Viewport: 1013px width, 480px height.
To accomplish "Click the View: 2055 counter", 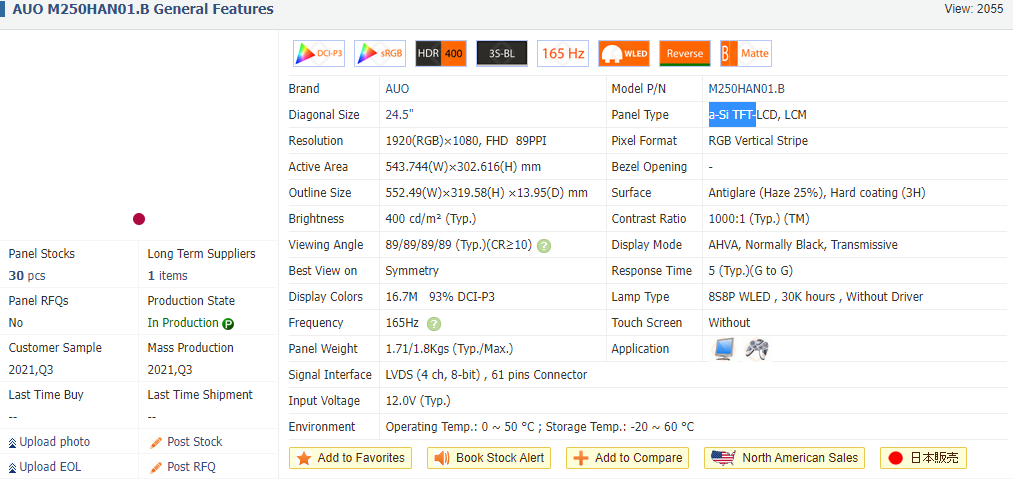I will click(x=976, y=8).
